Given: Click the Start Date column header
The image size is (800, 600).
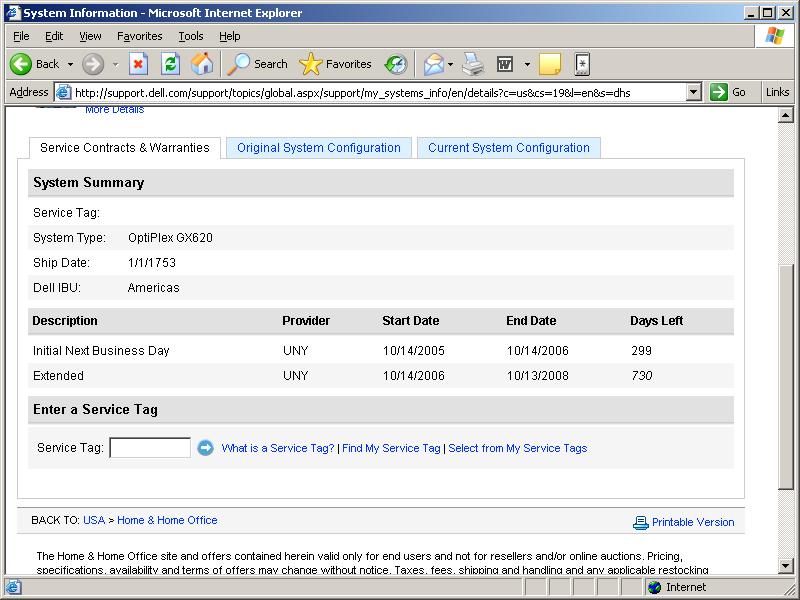Looking at the screenshot, I should coord(411,321).
